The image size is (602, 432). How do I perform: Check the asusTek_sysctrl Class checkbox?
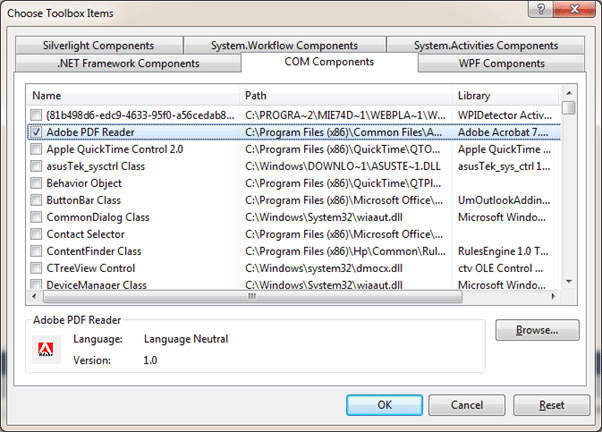tap(36, 166)
